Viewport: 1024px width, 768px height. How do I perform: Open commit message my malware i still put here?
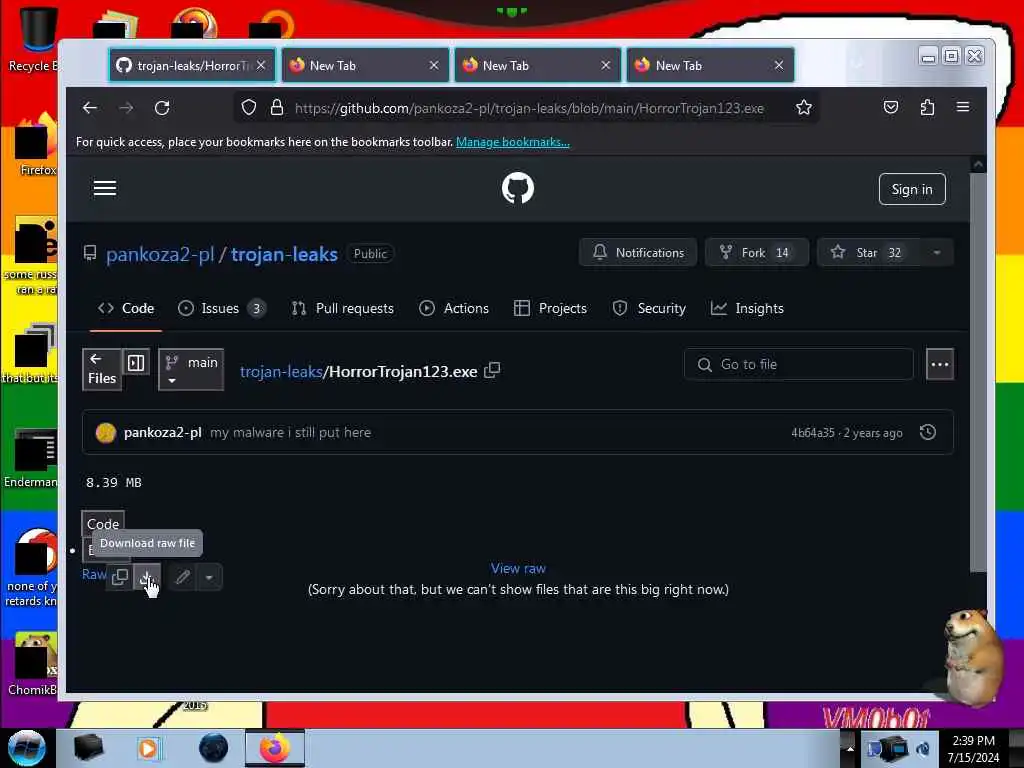[291, 432]
